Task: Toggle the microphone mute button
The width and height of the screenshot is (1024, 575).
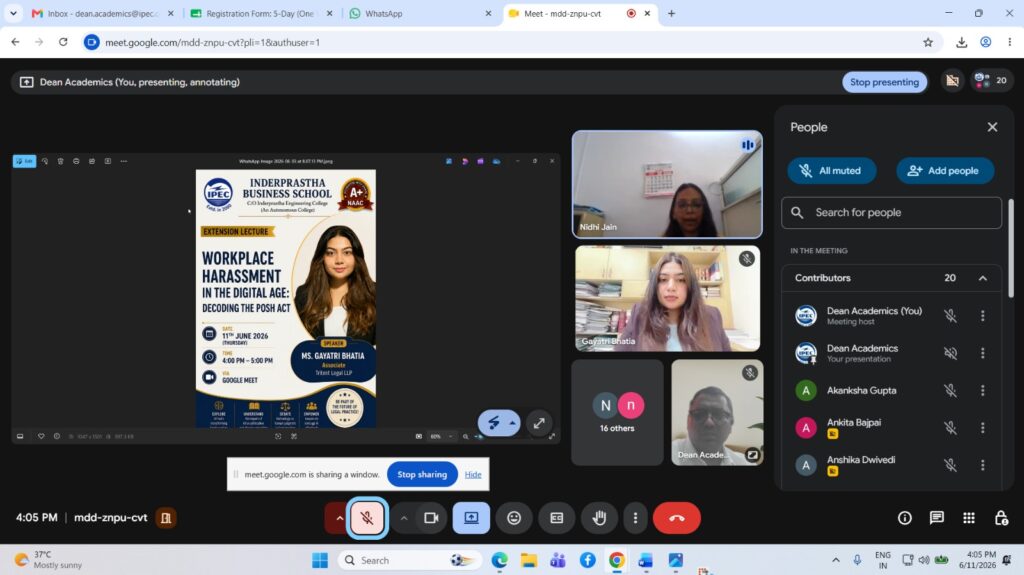Action: tap(367, 518)
